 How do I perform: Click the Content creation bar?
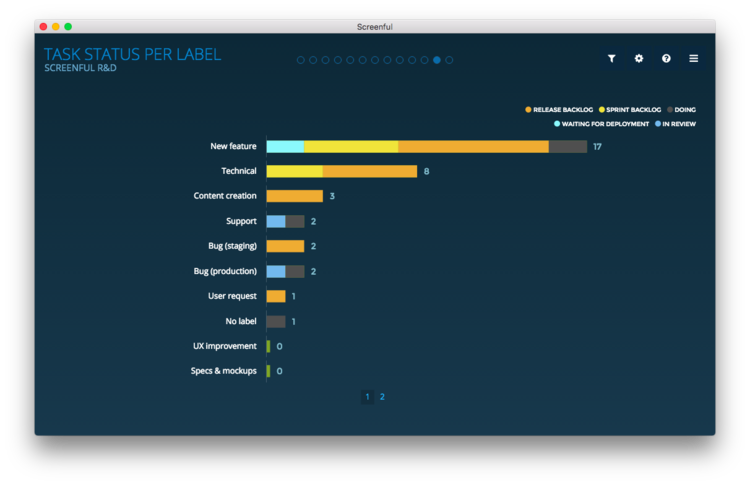coord(294,196)
